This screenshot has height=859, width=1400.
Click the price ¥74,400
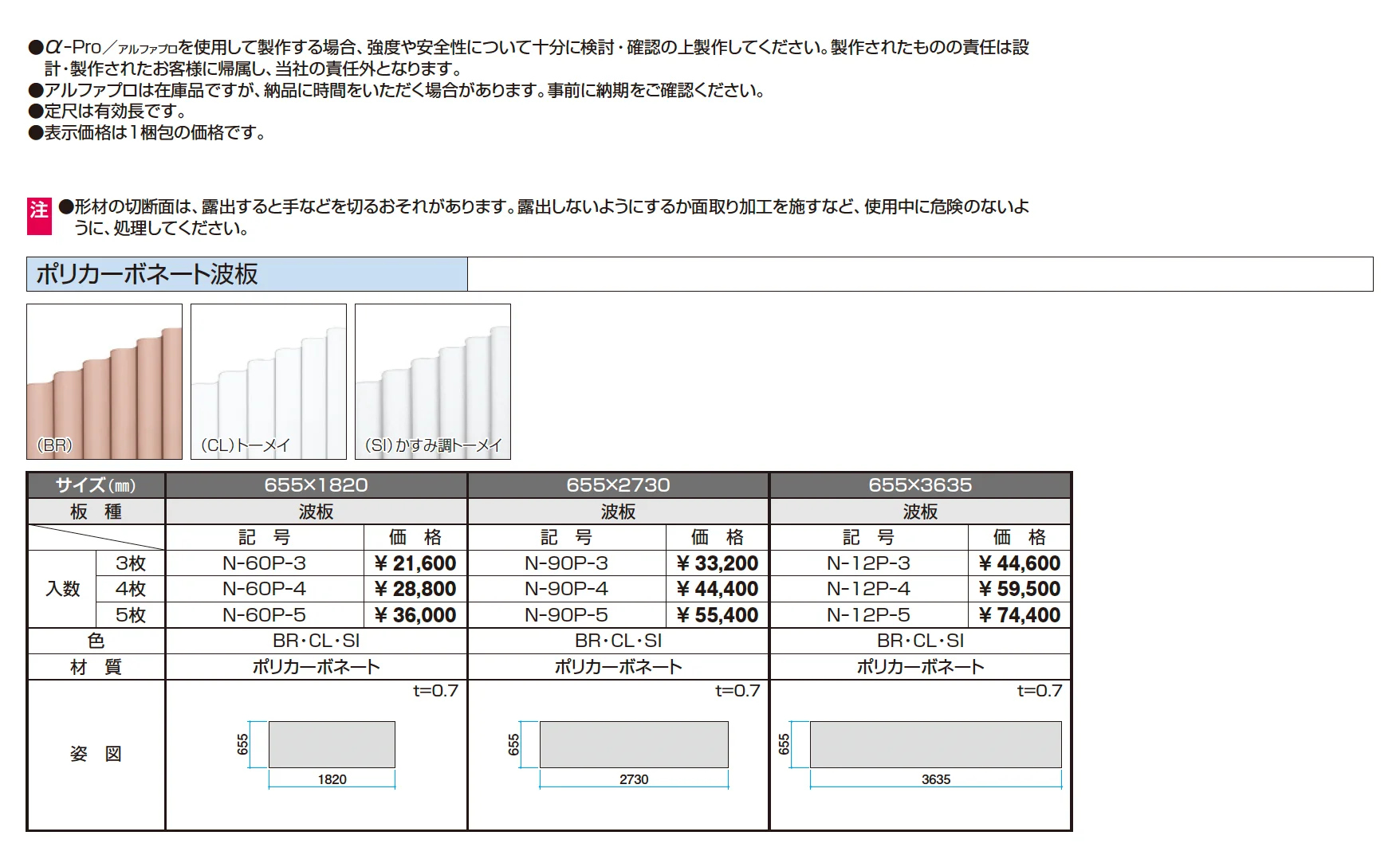1020,615
